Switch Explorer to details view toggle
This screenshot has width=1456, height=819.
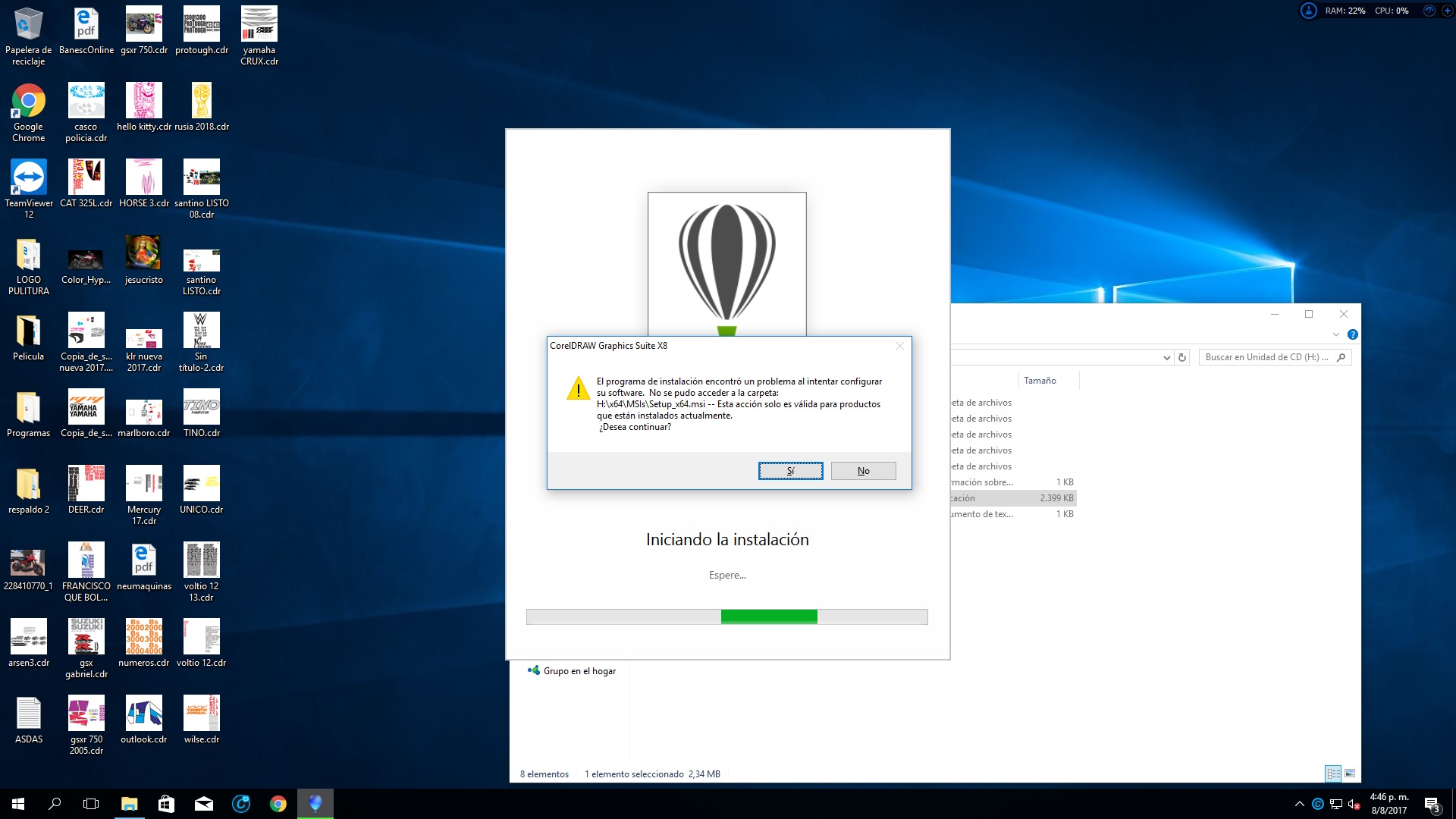tap(1333, 773)
